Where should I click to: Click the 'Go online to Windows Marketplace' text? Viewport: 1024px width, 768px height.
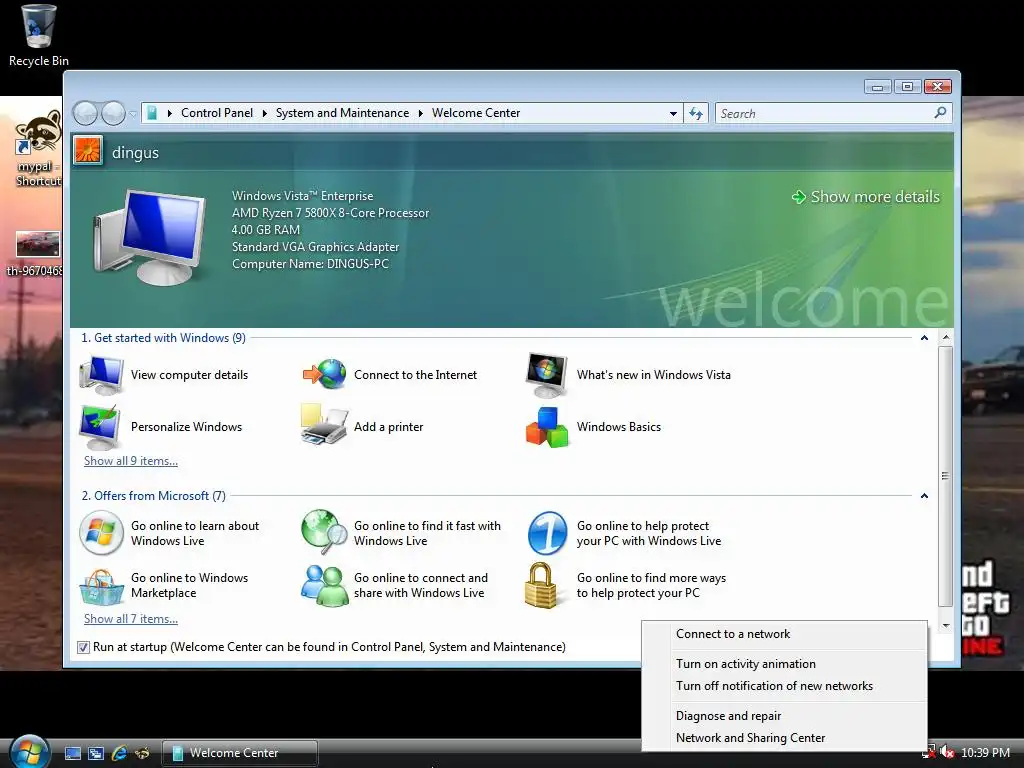point(189,585)
